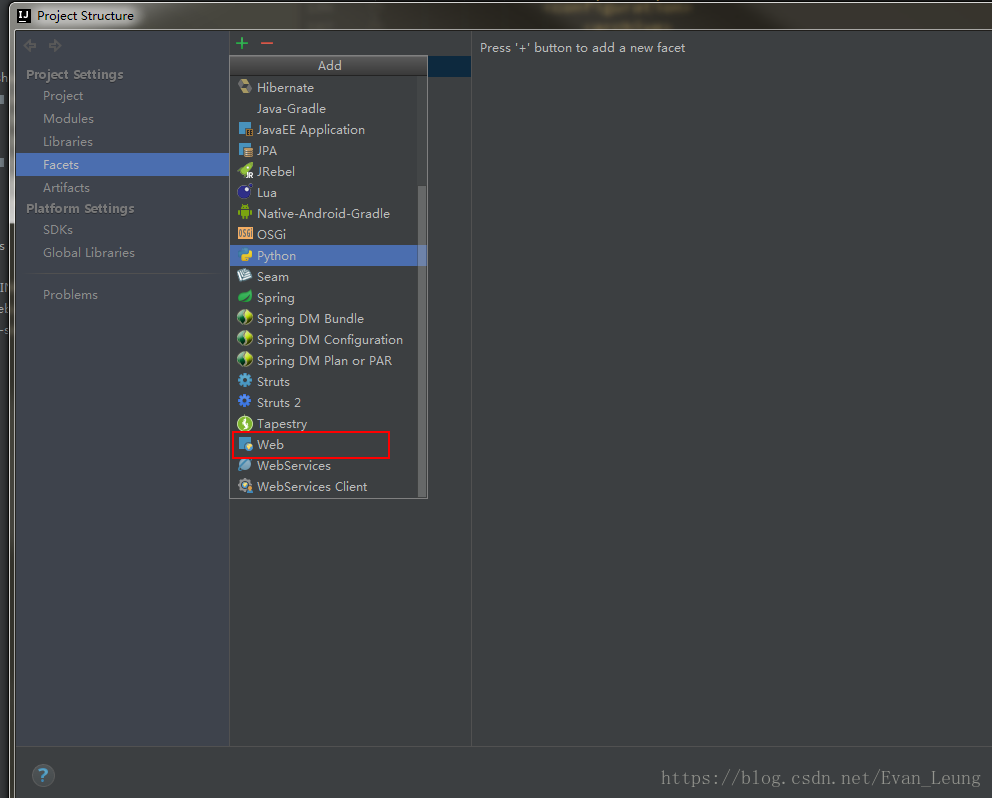Viewport: 992px width, 798px height.
Task: Choose Web label in Add menu
Action: pyautogui.click(x=270, y=444)
